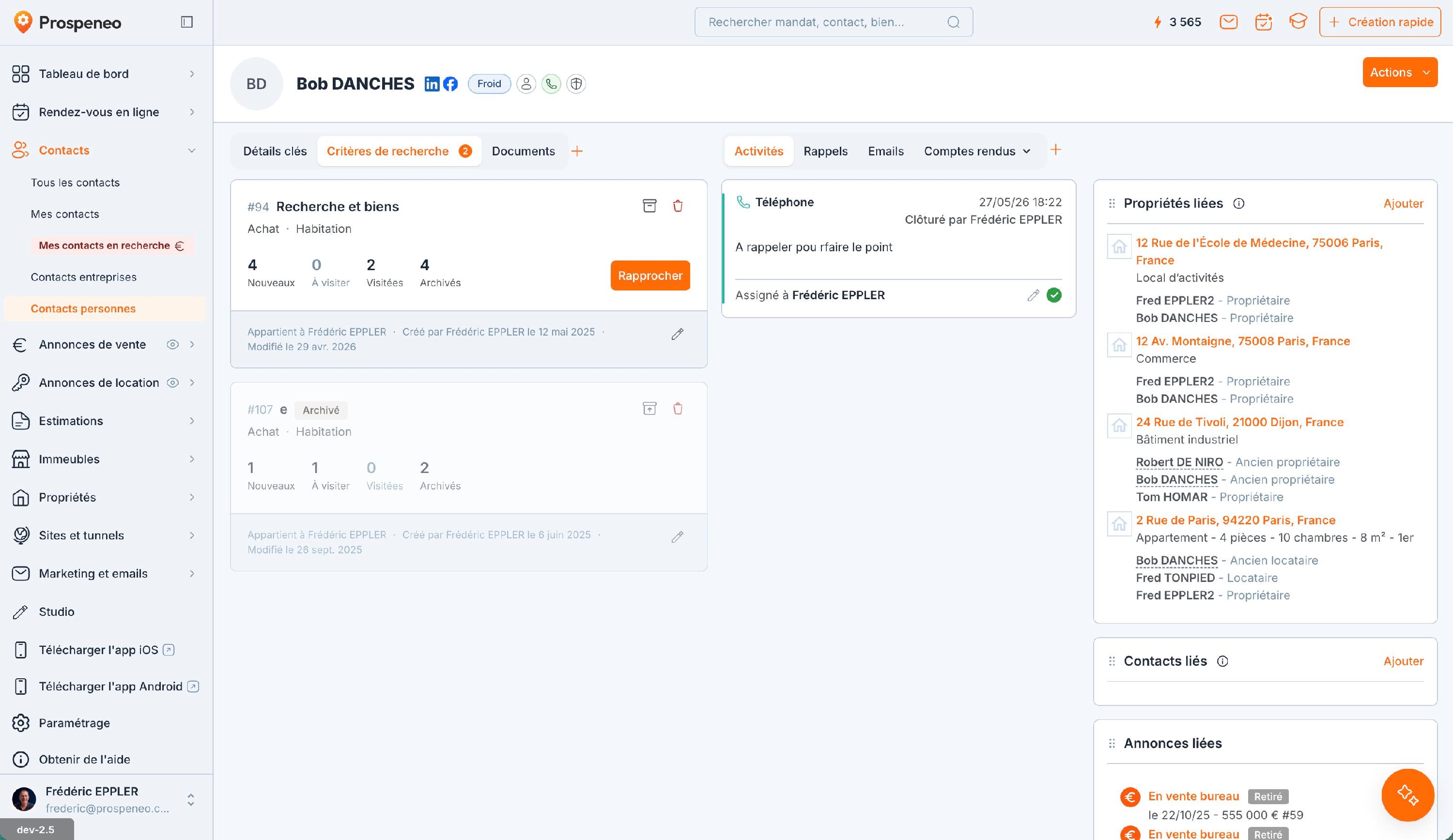The height and width of the screenshot is (840, 1453).
Task: Open the mail icon in top bar
Action: point(1229,22)
